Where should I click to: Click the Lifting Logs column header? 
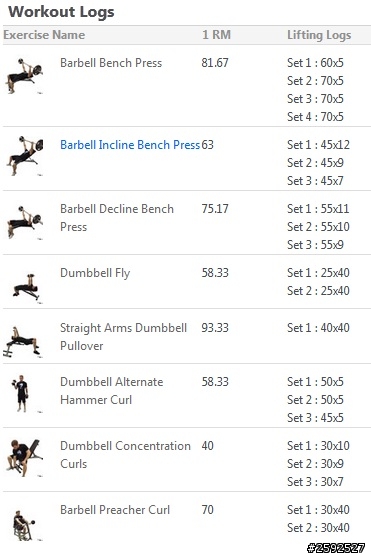click(x=319, y=35)
